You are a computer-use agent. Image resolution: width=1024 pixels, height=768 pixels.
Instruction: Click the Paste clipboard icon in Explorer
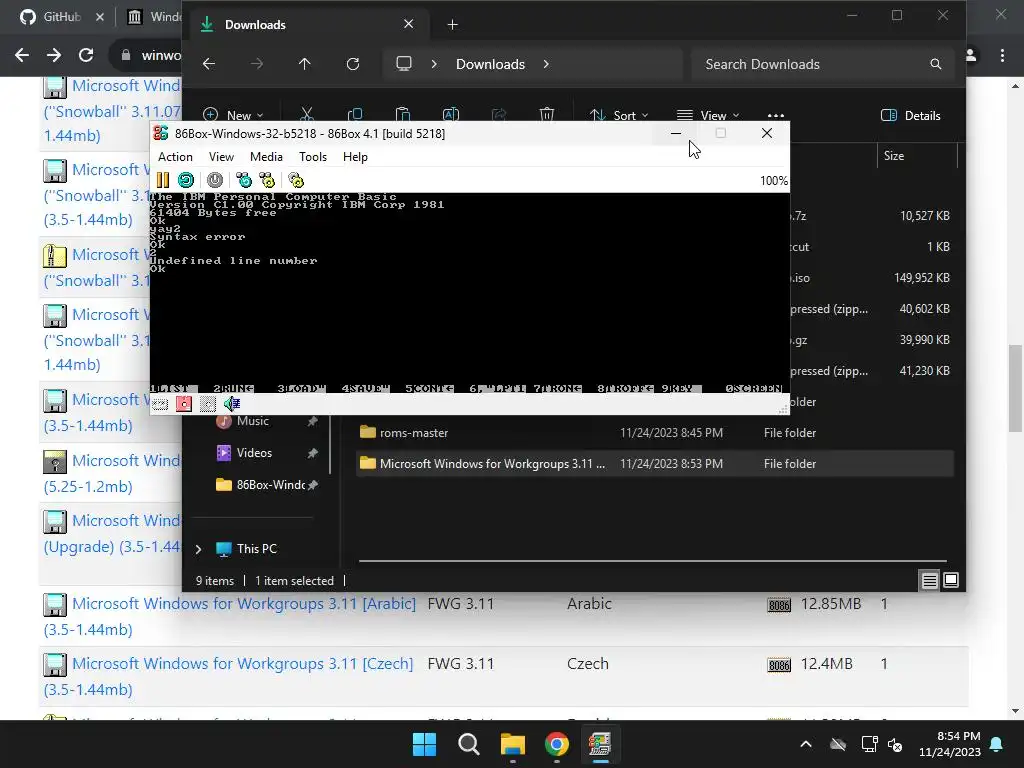[403, 115]
